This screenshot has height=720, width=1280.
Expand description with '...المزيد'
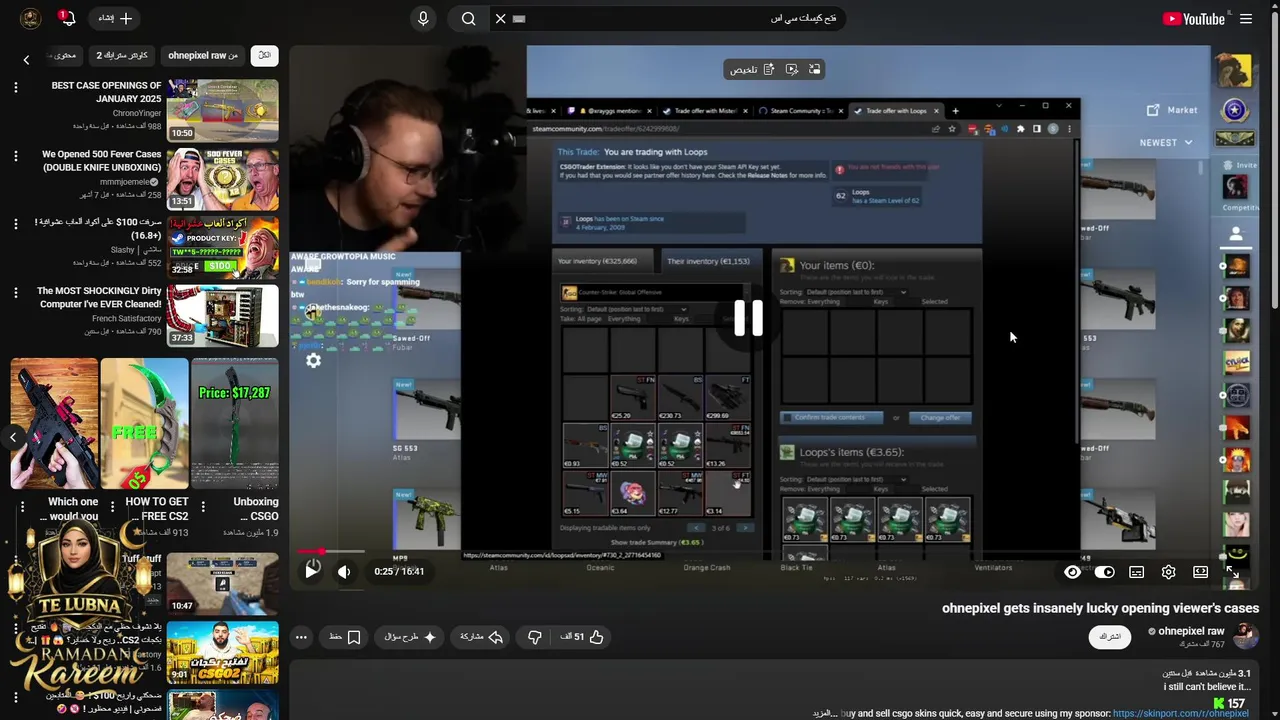(825, 713)
